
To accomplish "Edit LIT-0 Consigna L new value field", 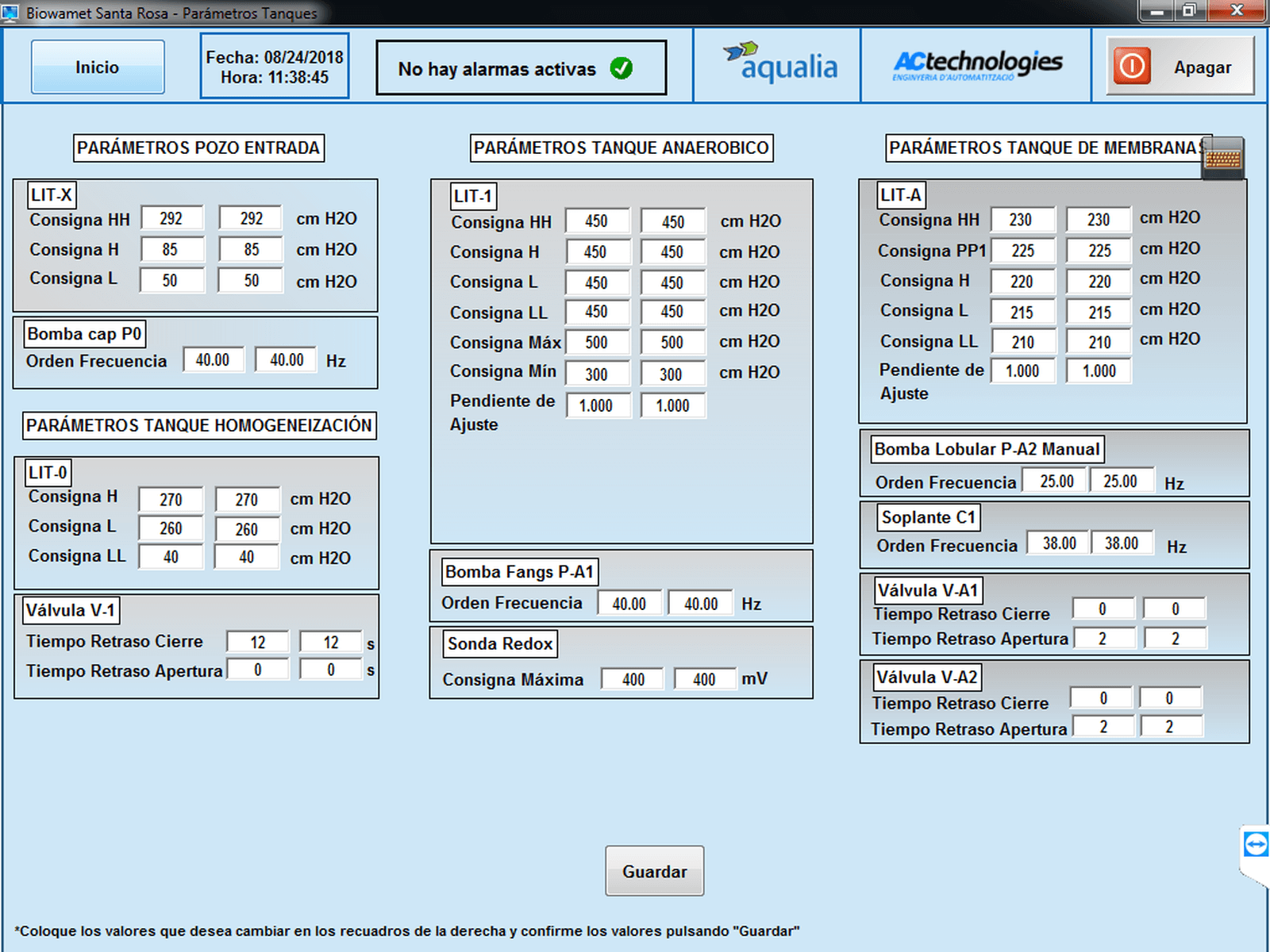I will (x=247, y=528).
